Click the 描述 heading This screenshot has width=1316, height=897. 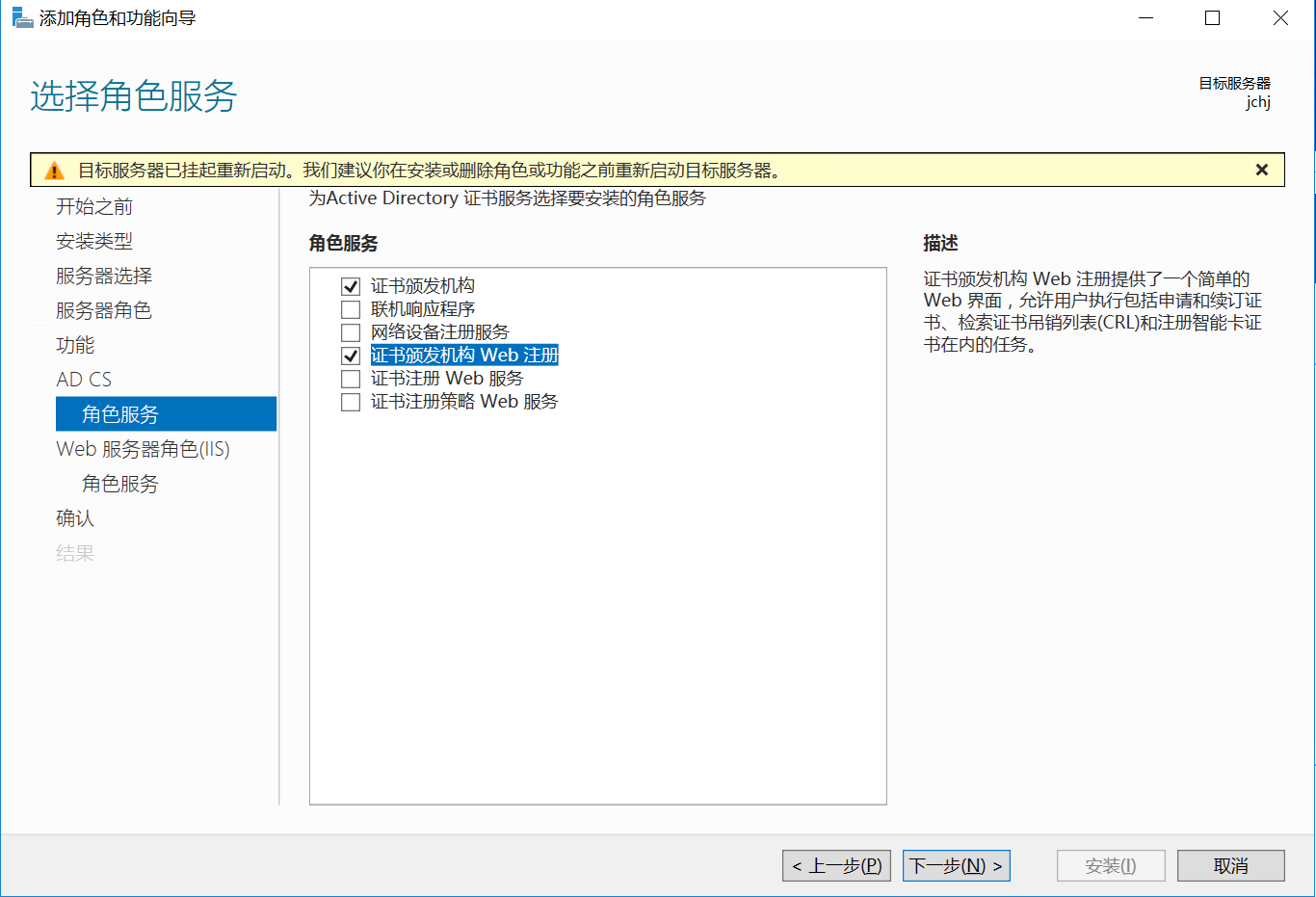pyautogui.click(x=941, y=243)
